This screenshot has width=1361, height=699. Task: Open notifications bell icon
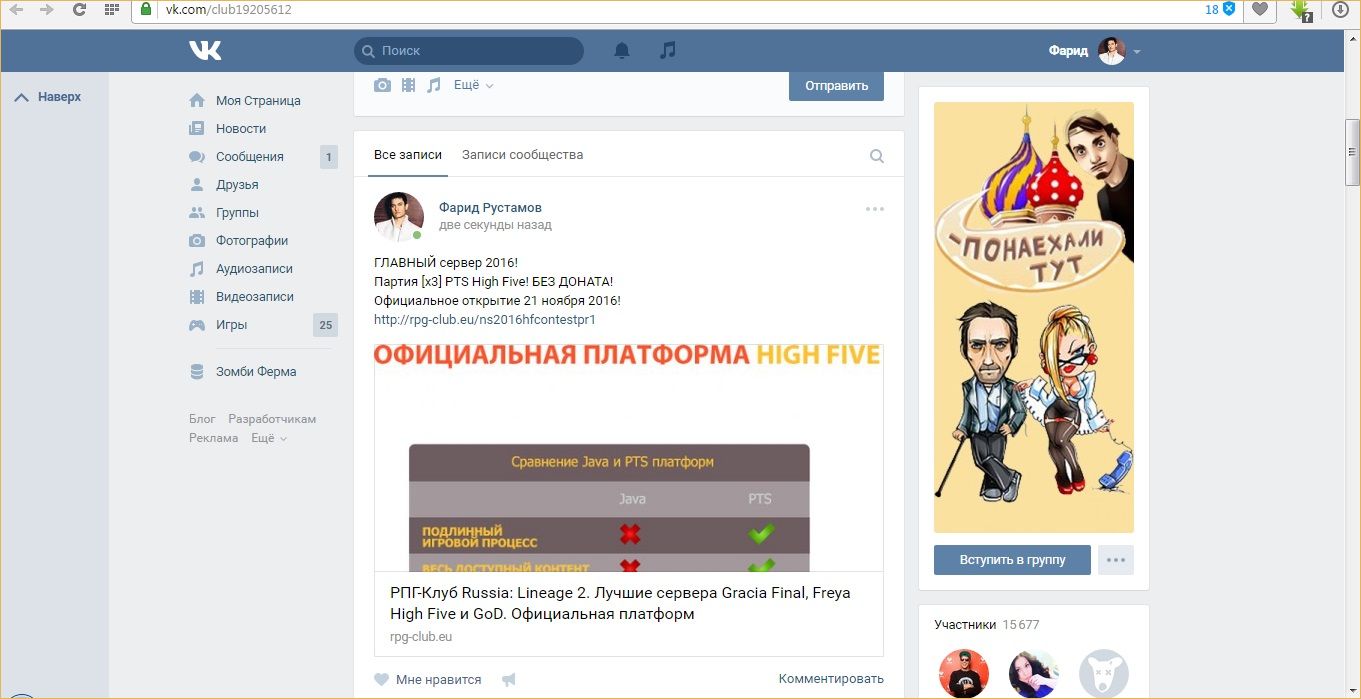click(x=622, y=51)
